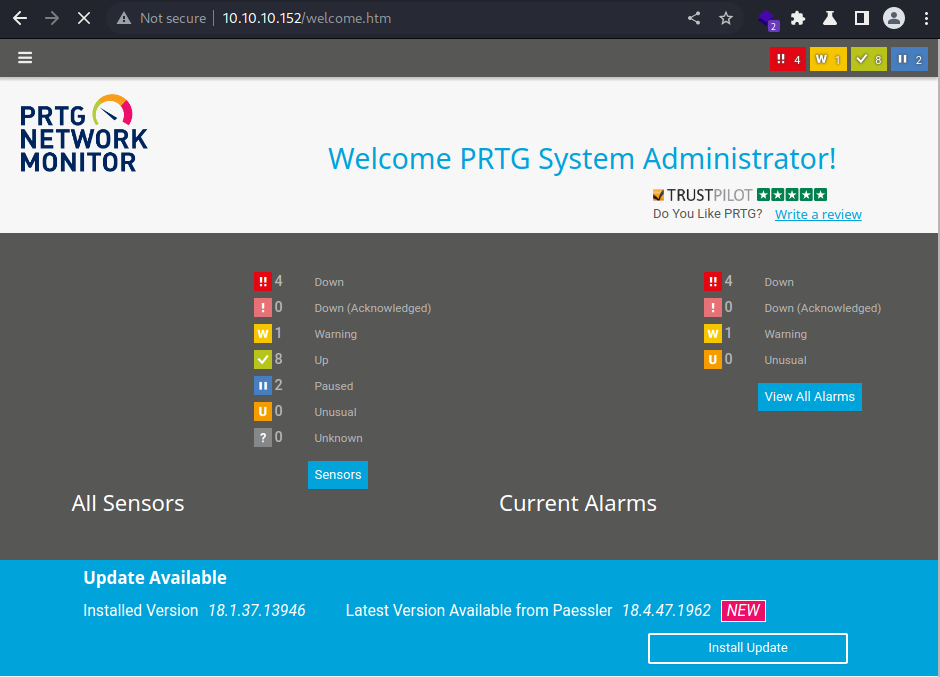This screenshot has height=677, width=940.
Task: Open the Not secure warning icon
Action: coord(124,19)
